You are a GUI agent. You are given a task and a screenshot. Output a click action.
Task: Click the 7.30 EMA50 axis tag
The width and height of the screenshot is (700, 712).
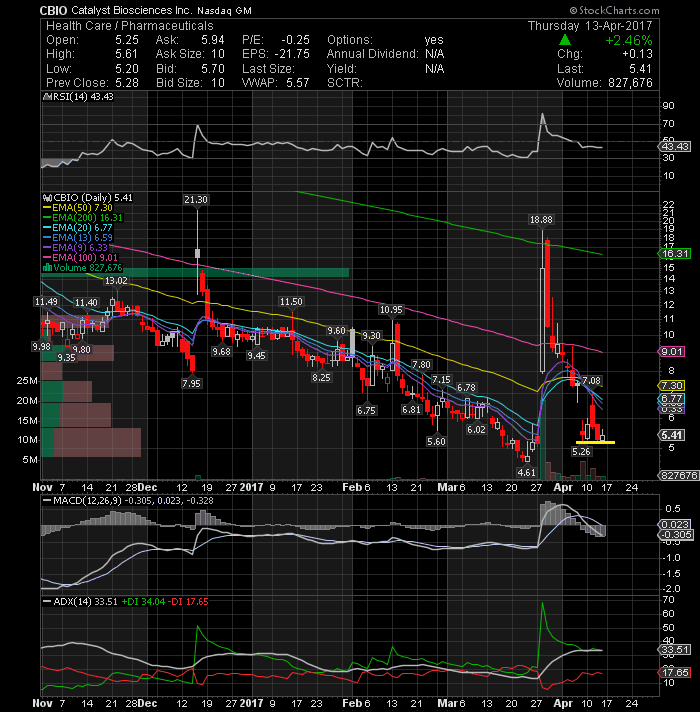click(x=671, y=386)
